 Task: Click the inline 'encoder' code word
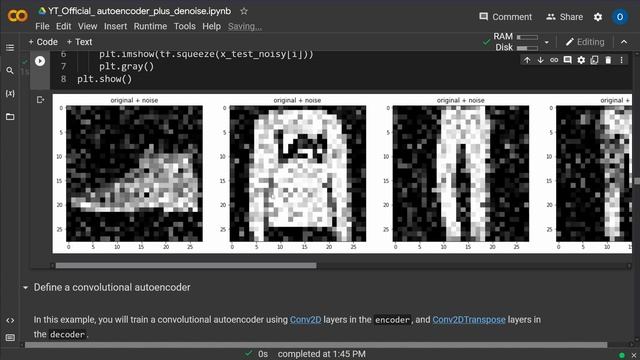(392, 320)
